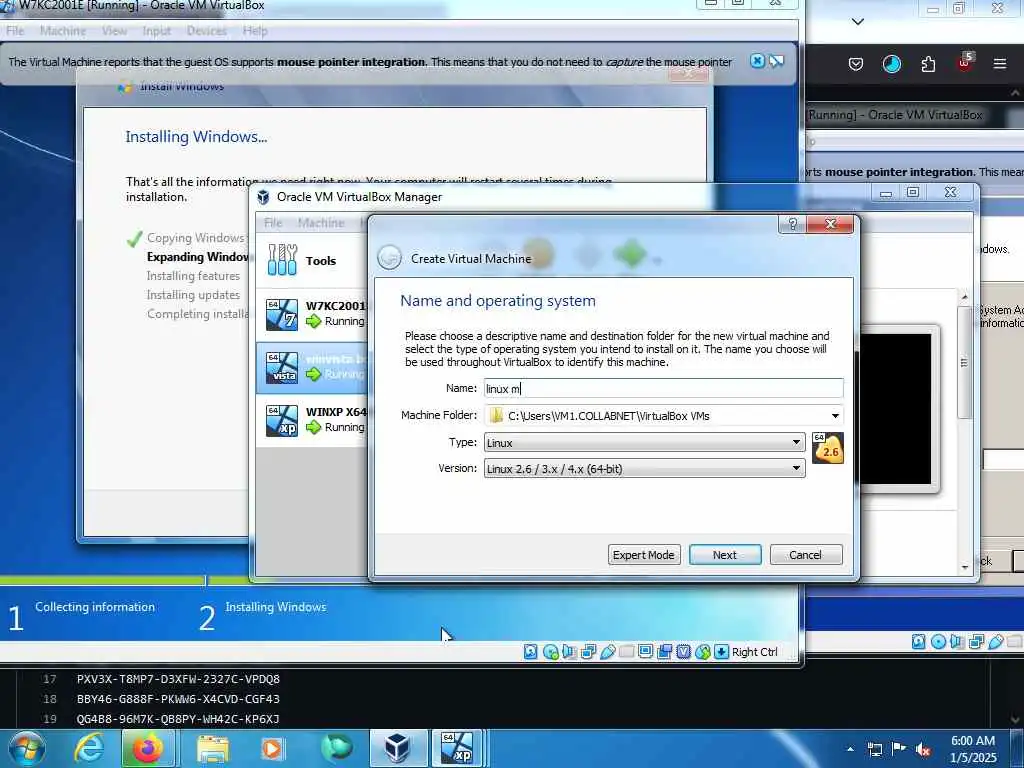Dismiss the mouse integration notification
Image resolution: width=1024 pixels, height=768 pixels.
758,61
